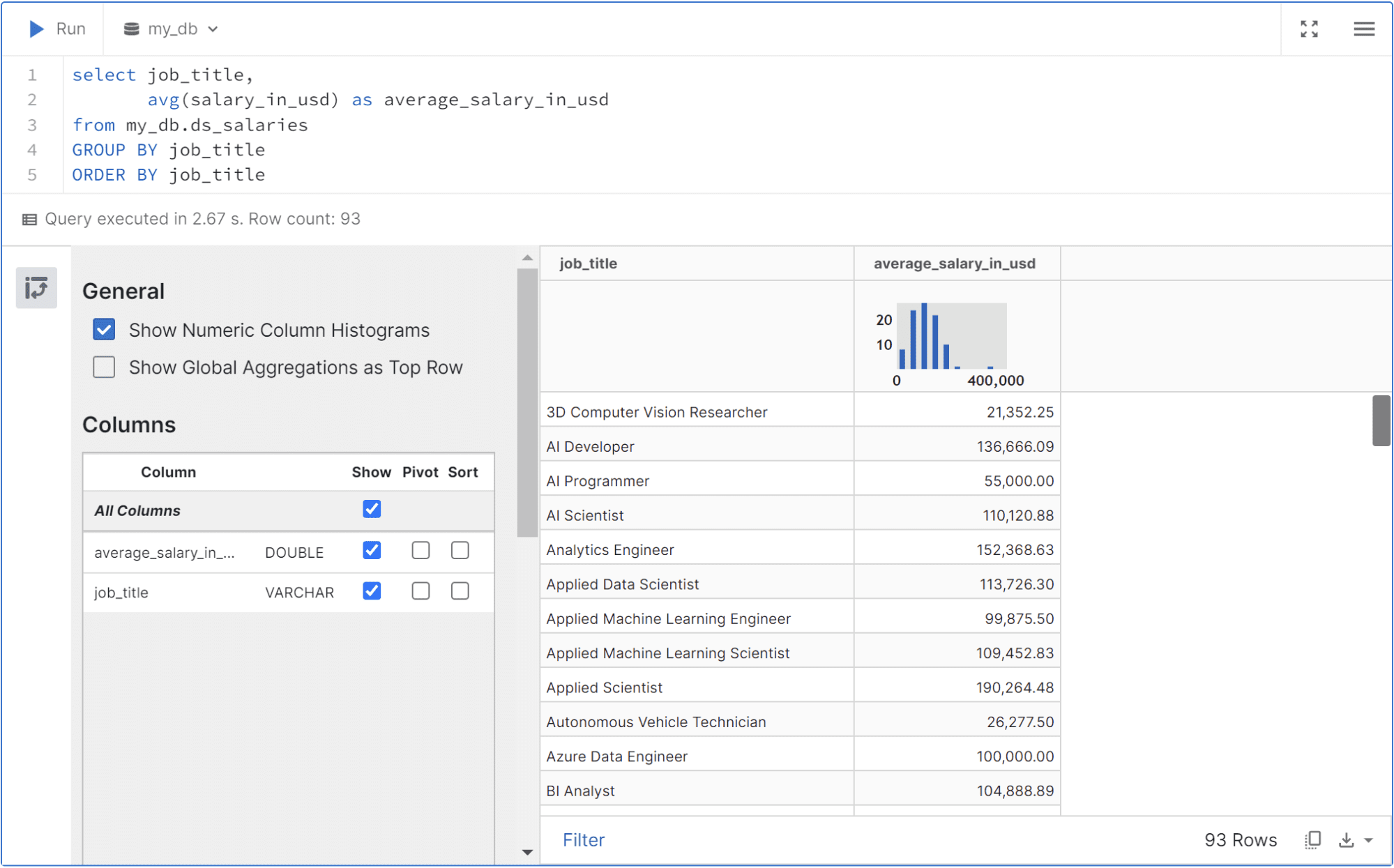Click the 21,352.25 salary value
This screenshot has width=1394, height=868.
pos(1020,412)
